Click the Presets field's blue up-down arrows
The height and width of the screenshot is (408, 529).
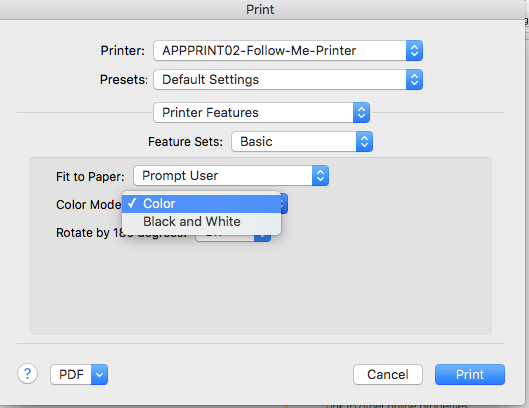[414, 80]
